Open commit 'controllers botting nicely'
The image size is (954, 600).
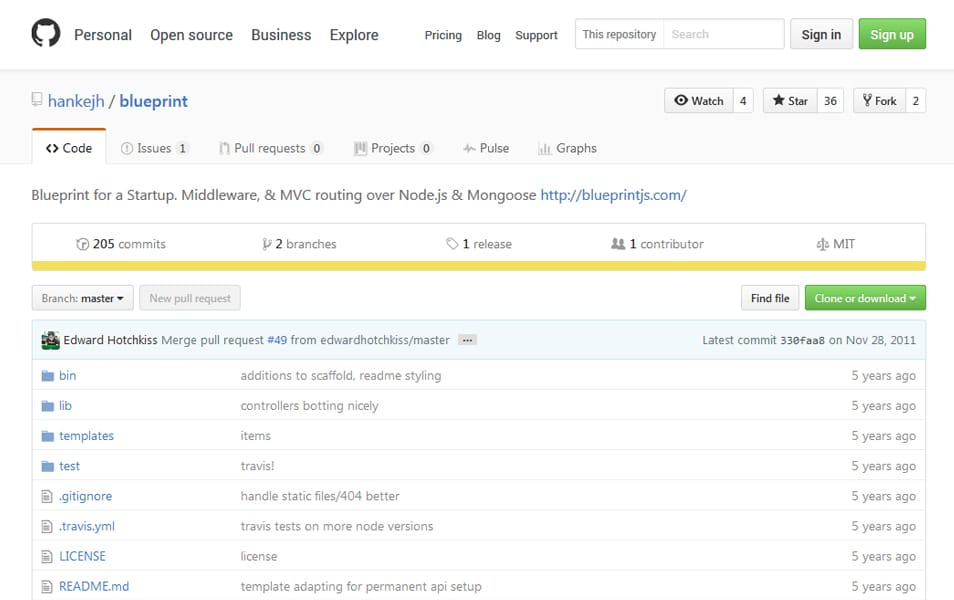310,406
